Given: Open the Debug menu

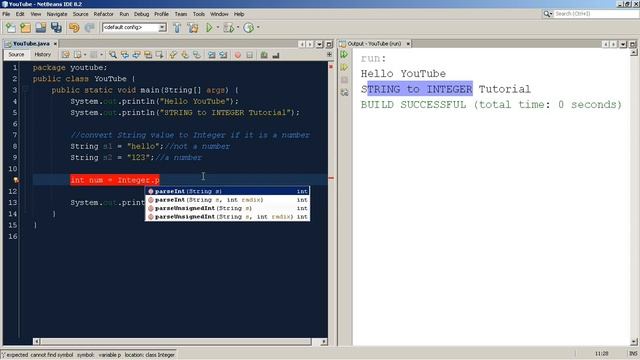Looking at the screenshot, I should pos(141,14).
